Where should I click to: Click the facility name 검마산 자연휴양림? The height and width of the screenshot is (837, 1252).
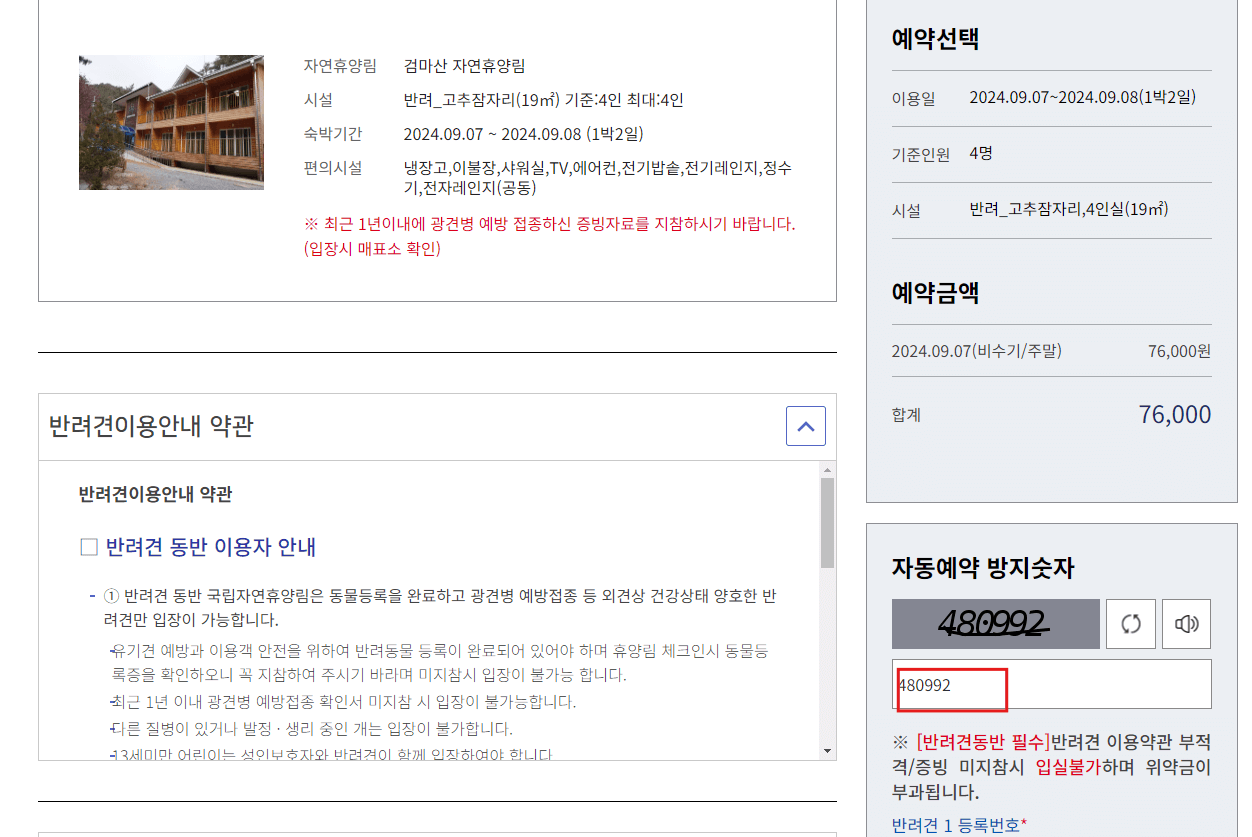[x=464, y=66]
